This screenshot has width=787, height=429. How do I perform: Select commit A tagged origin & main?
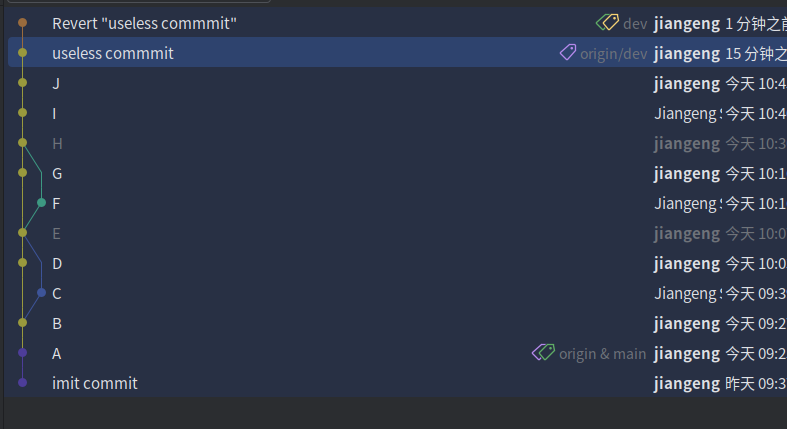tap(398, 353)
